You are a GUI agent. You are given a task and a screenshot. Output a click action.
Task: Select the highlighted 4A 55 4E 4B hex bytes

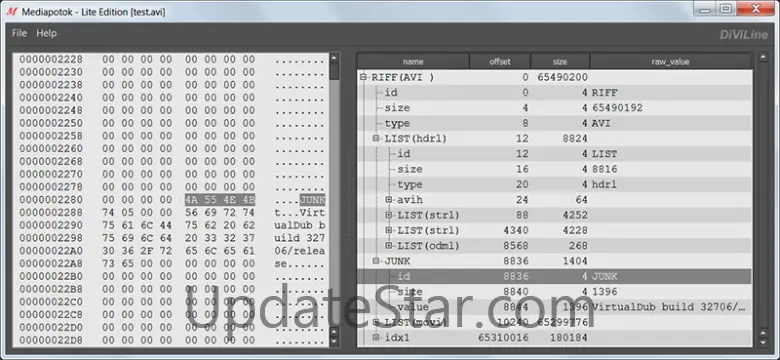(x=220, y=200)
